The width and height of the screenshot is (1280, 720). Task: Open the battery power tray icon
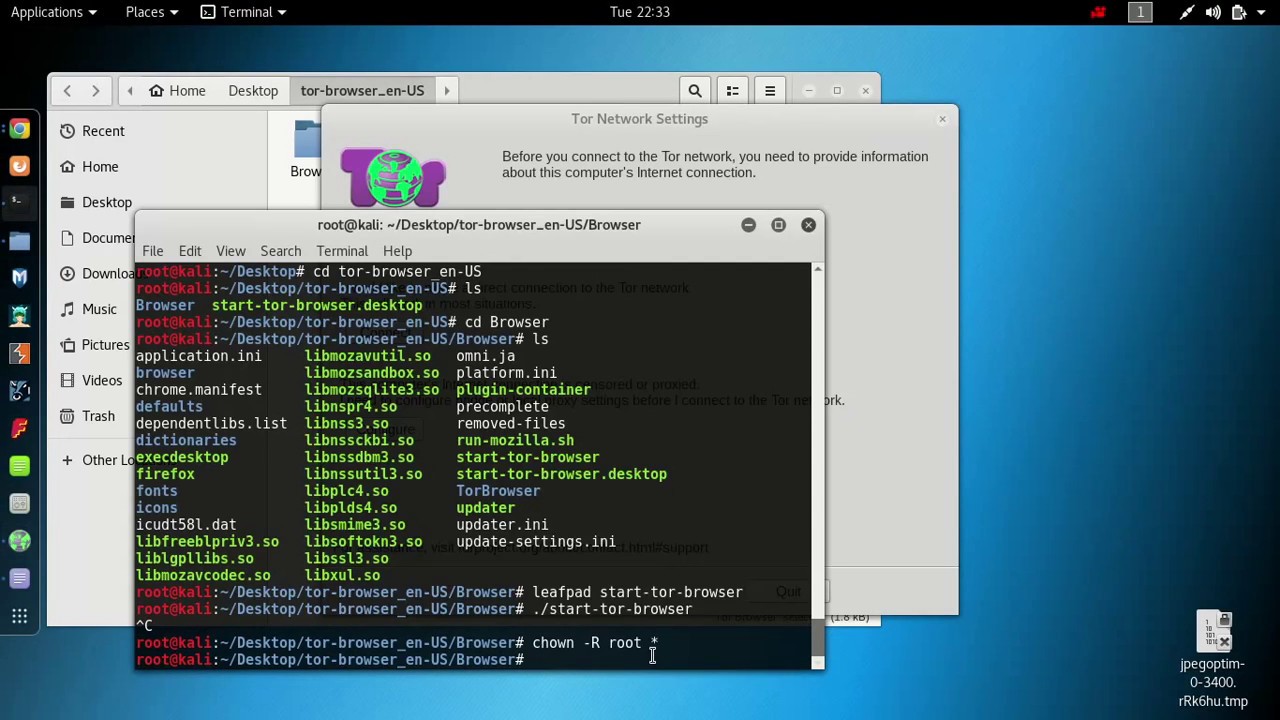[x=1239, y=12]
